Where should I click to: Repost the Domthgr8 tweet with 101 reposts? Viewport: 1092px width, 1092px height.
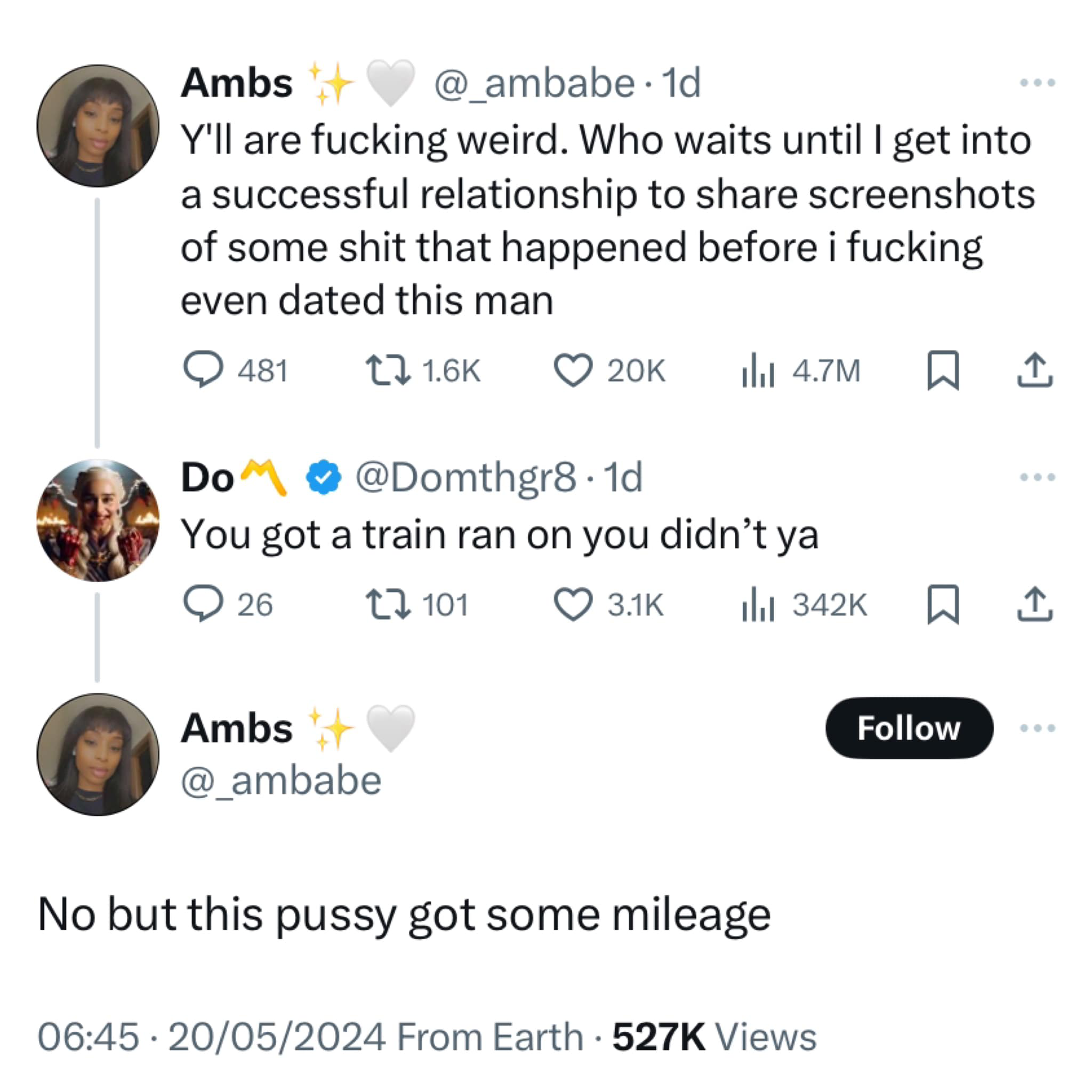tap(388, 604)
